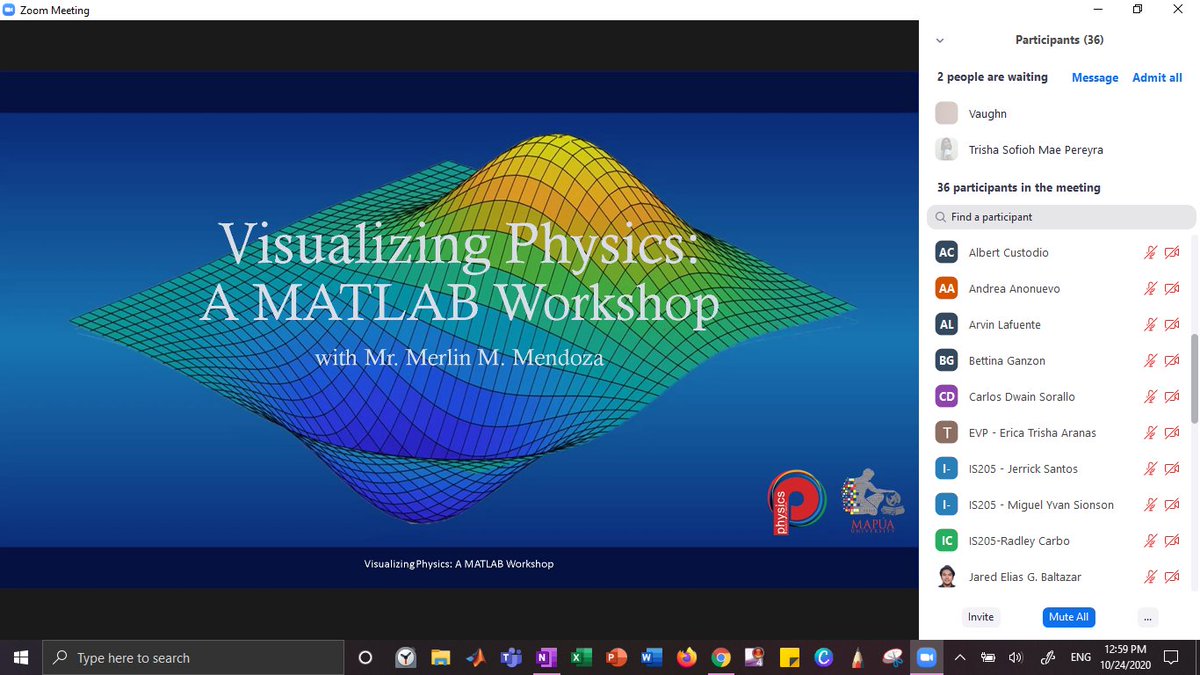Viewport: 1200px width, 675px height.
Task: Click muted mic icon for Jerrick Santos
Action: coord(1150,469)
